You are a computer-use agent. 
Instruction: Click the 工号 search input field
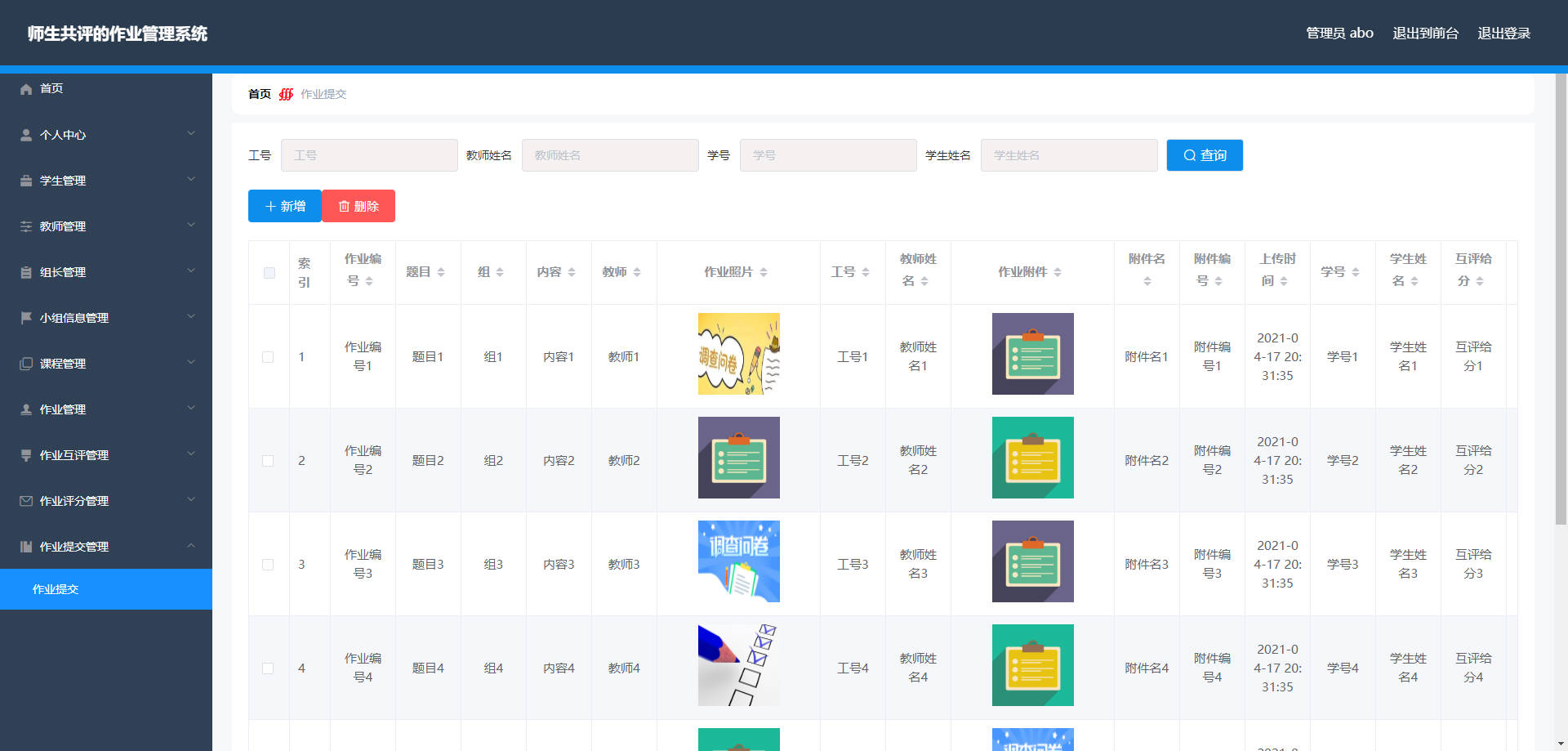point(369,155)
